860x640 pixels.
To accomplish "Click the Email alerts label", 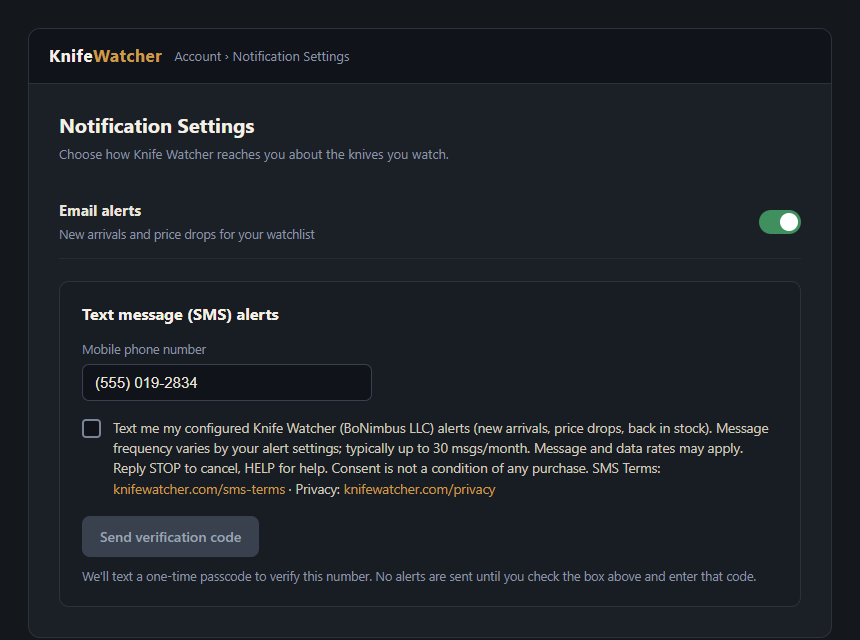I will click(x=100, y=211).
